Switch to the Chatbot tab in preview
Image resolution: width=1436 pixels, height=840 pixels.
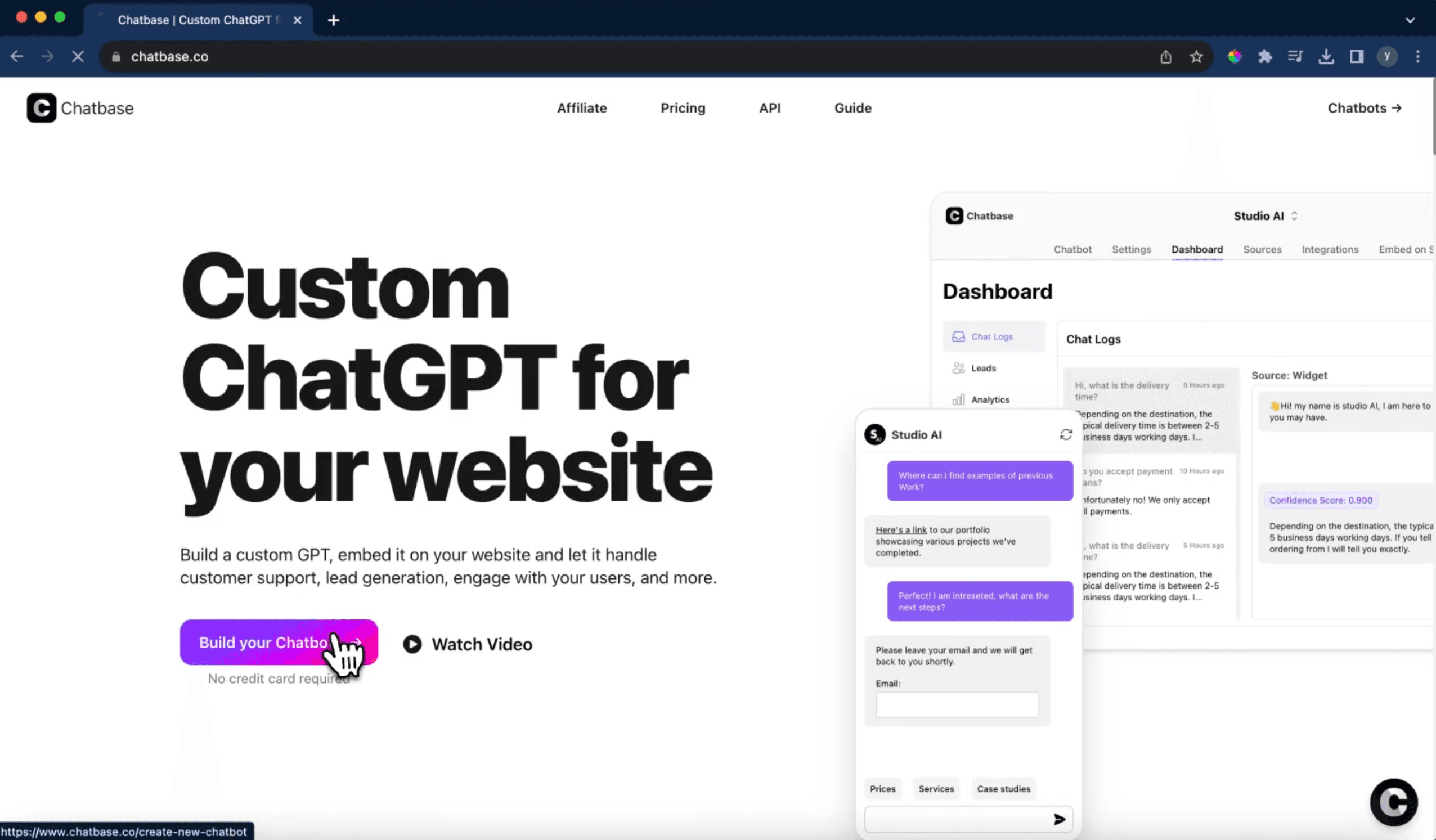tap(1072, 249)
